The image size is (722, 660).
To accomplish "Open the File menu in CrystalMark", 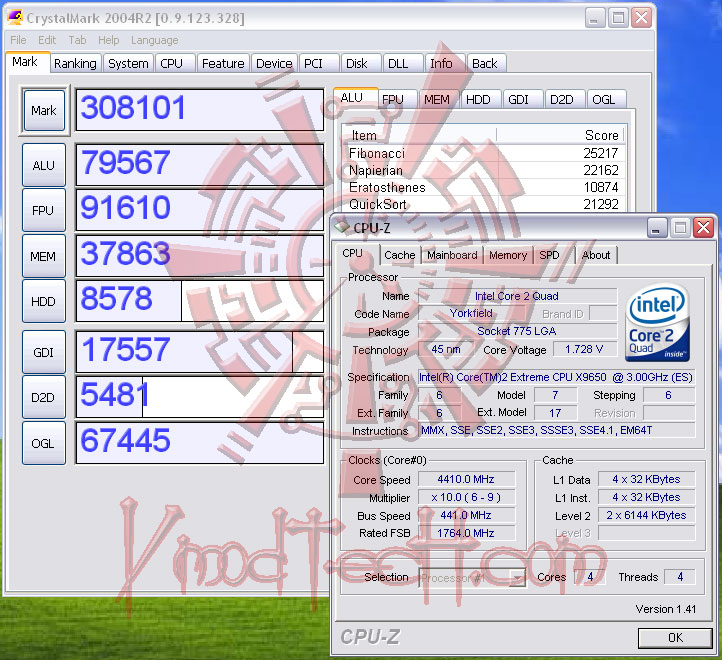I will (18, 40).
